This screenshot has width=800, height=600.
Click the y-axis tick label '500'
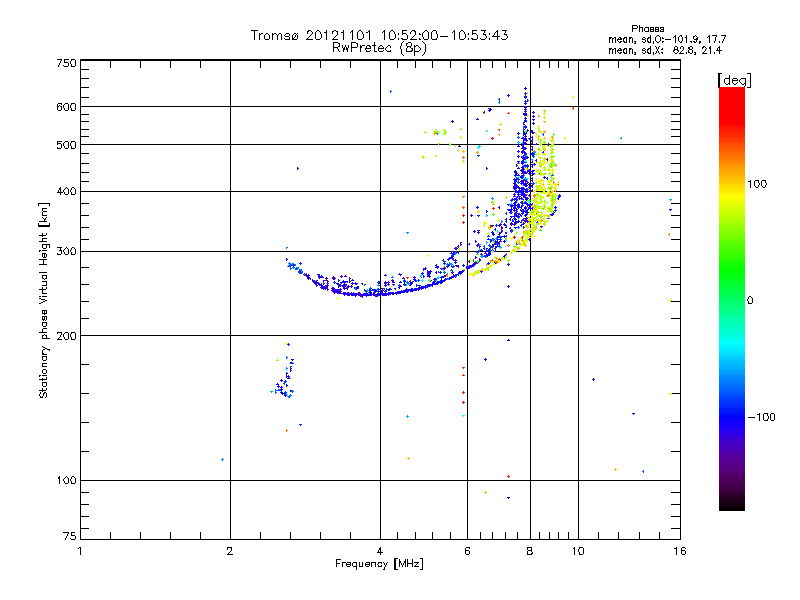point(66,145)
